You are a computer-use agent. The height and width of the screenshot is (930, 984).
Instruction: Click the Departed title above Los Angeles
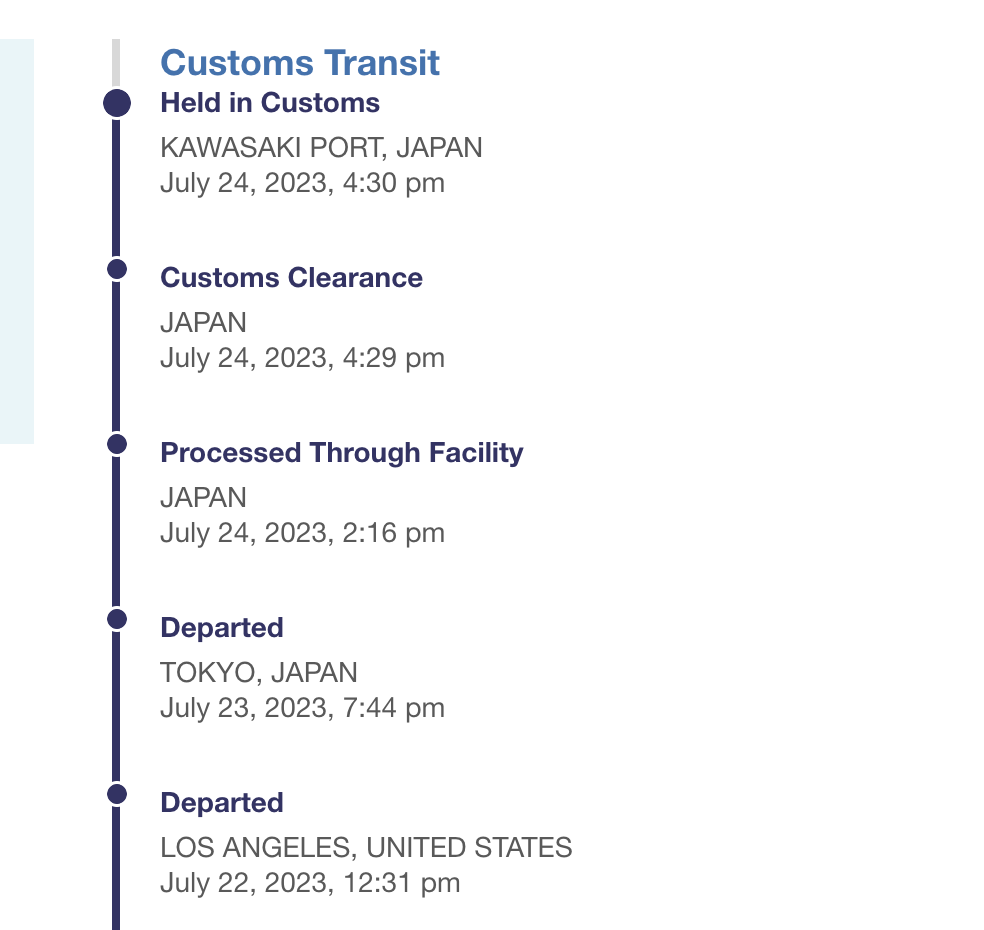point(222,803)
